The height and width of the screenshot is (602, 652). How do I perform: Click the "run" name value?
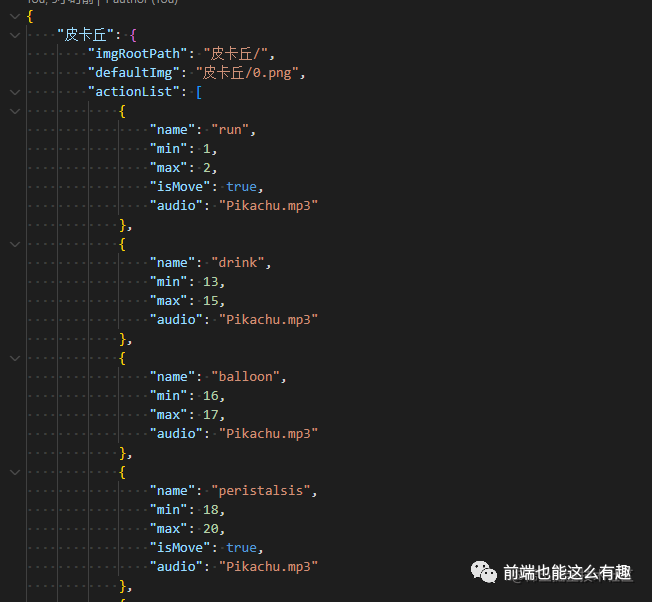(230, 130)
